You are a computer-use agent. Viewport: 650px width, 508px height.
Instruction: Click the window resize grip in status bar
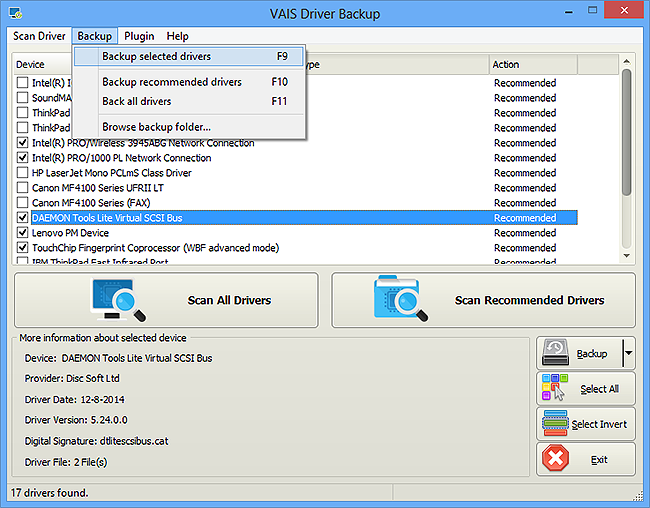click(638, 495)
